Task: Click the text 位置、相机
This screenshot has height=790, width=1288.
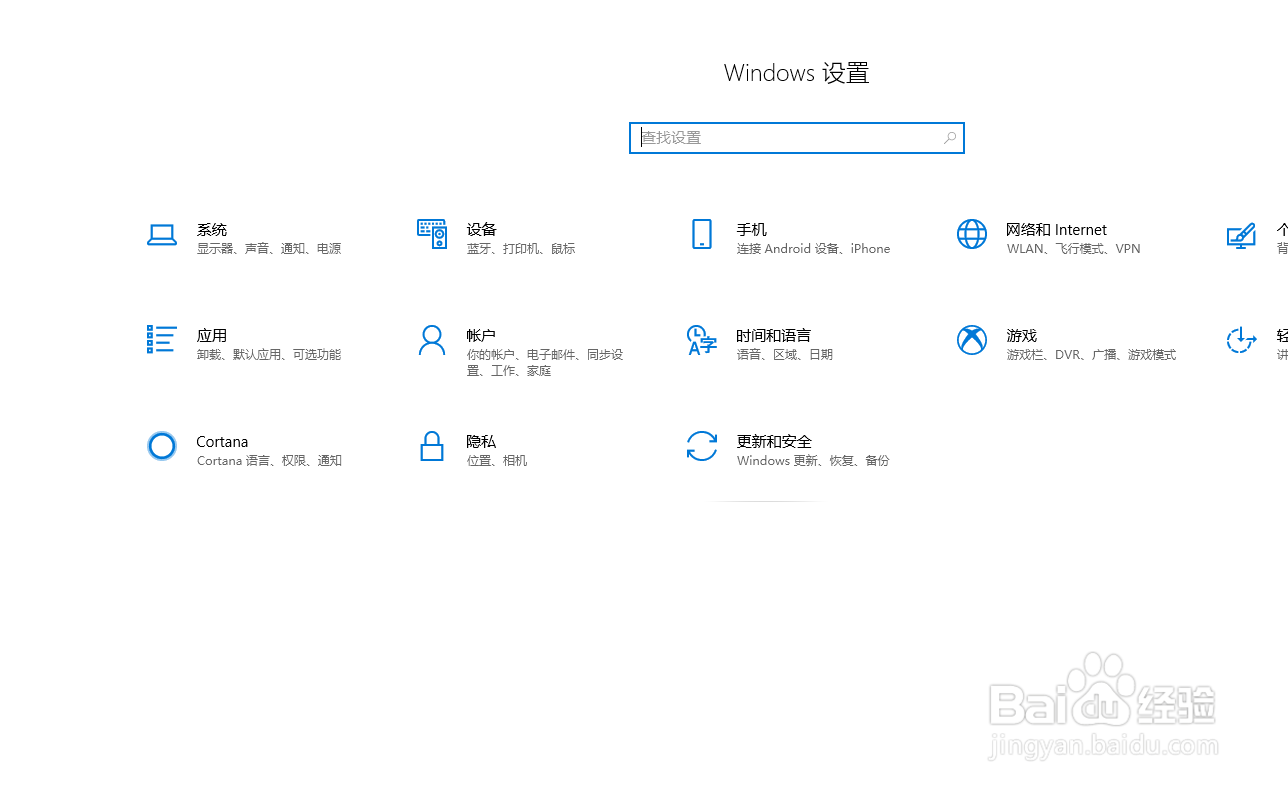Action: point(497,461)
